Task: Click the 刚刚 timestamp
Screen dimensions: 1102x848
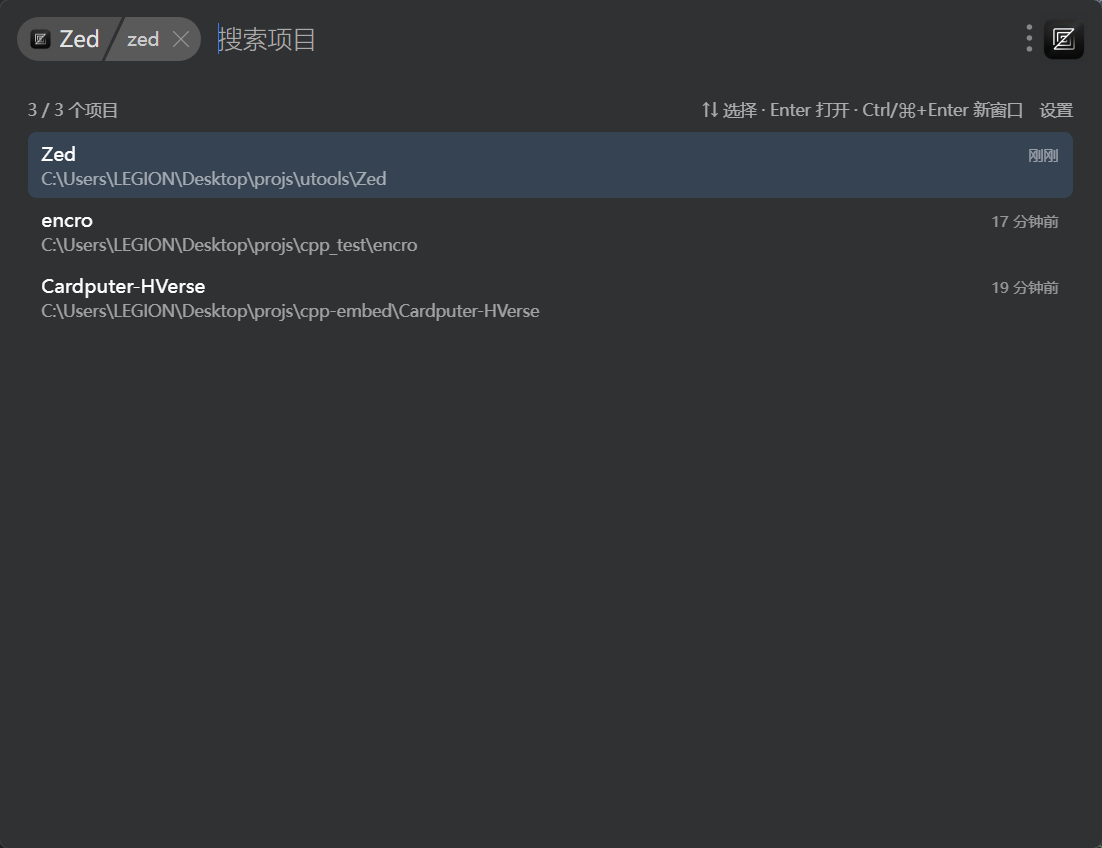Action: click(x=1043, y=155)
